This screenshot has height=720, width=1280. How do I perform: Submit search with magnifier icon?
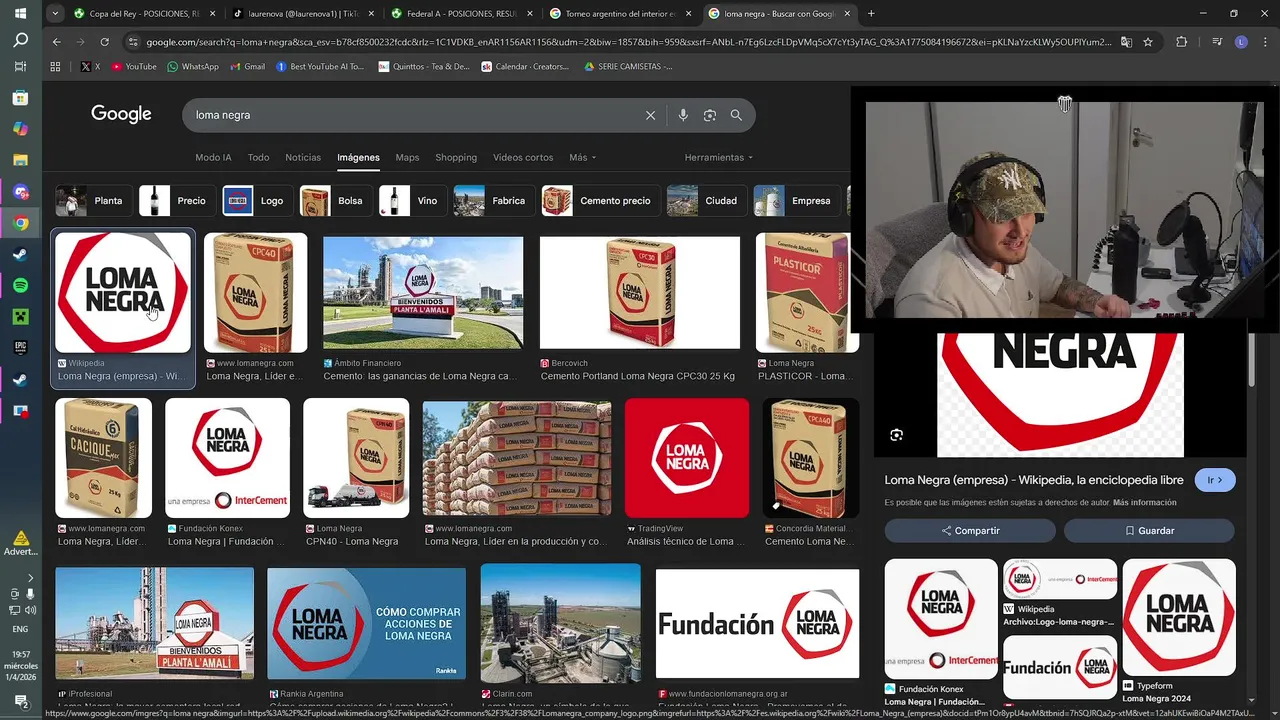pyautogui.click(x=736, y=115)
